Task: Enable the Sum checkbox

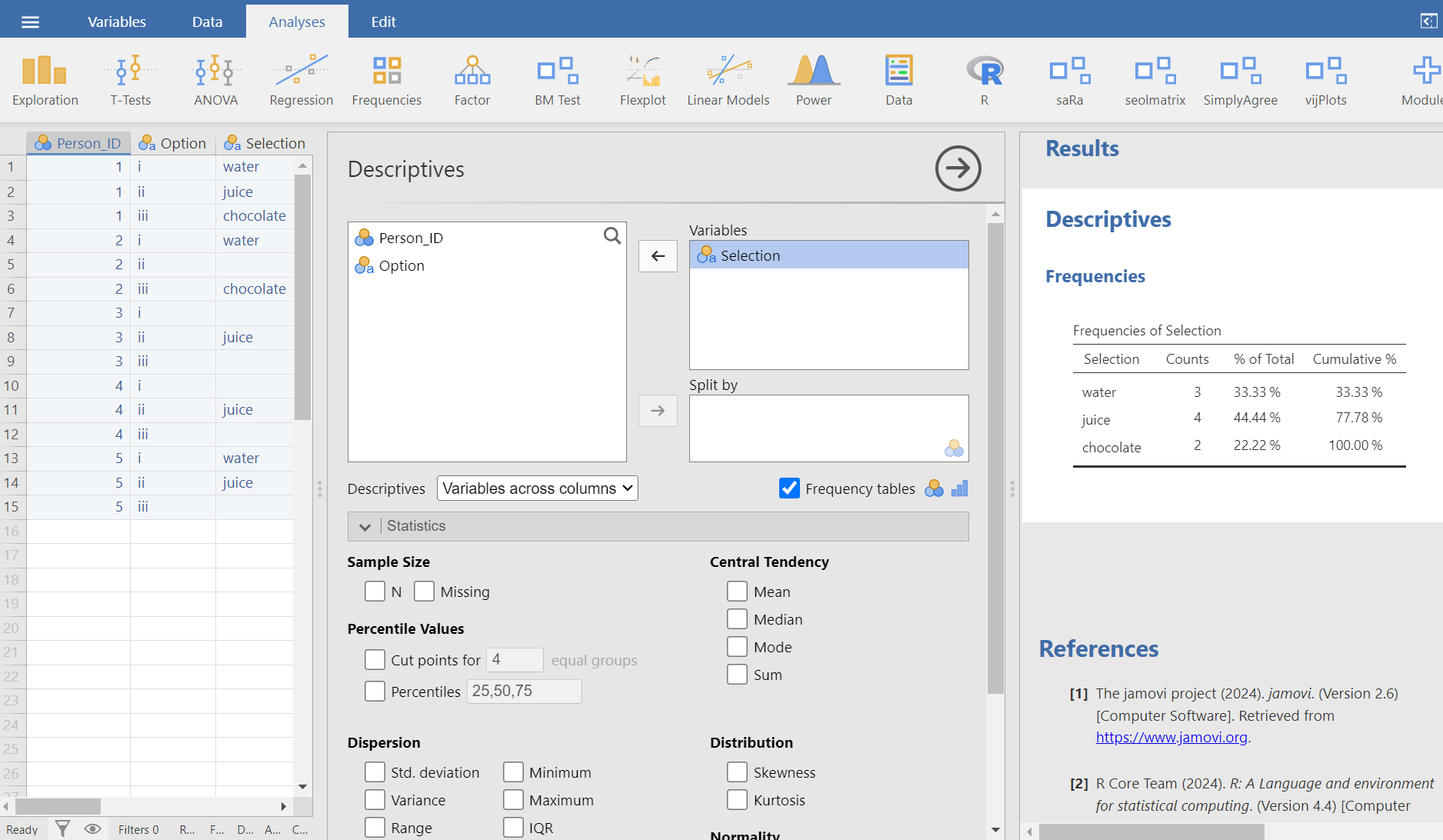Action: pos(737,675)
